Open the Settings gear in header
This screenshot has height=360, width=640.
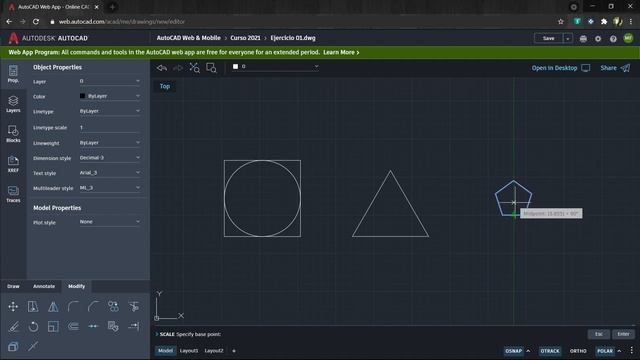tap(598, 38)
